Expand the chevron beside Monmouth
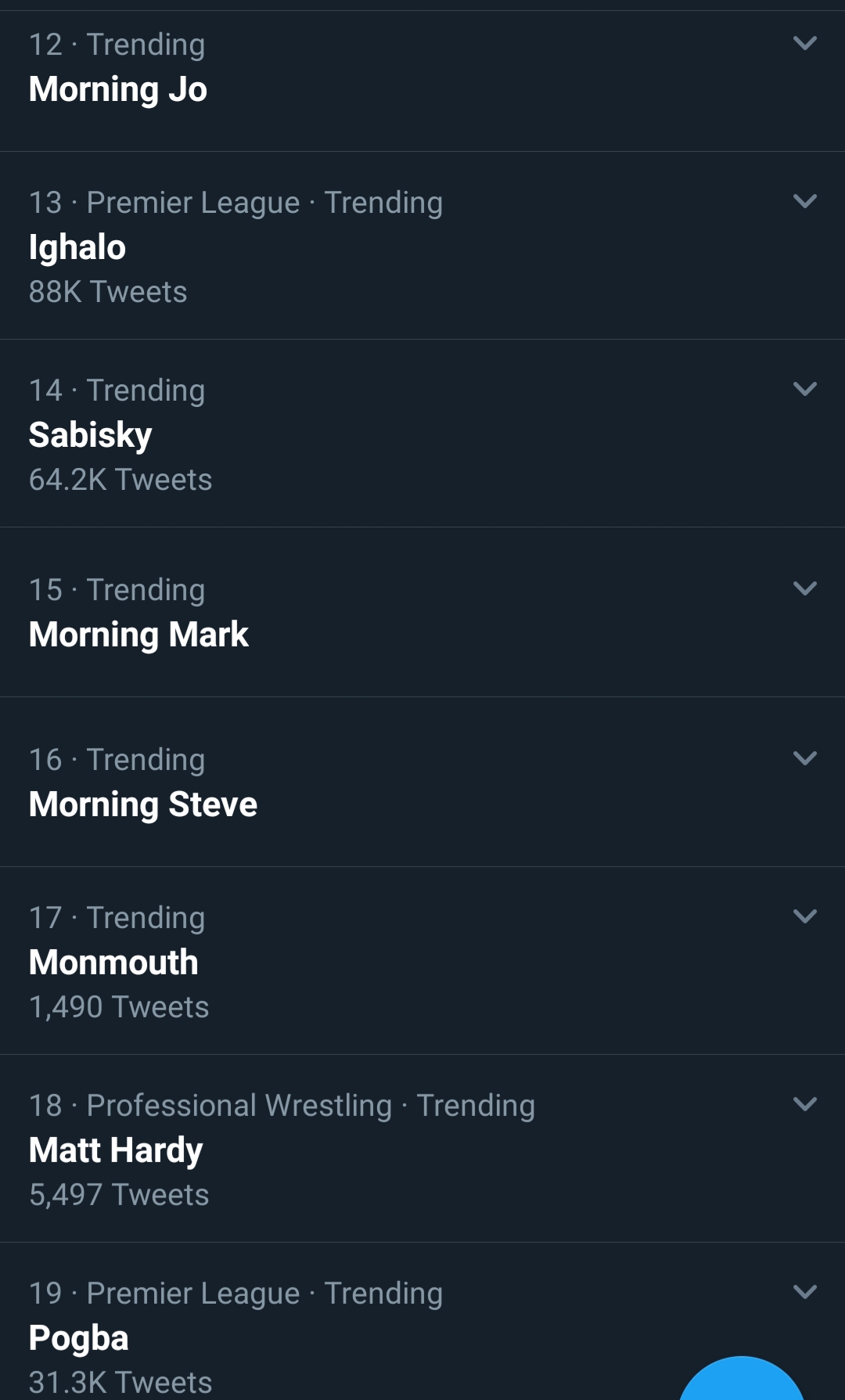Viewport: 845px width, 1400px height. click(x=804, y=916)
